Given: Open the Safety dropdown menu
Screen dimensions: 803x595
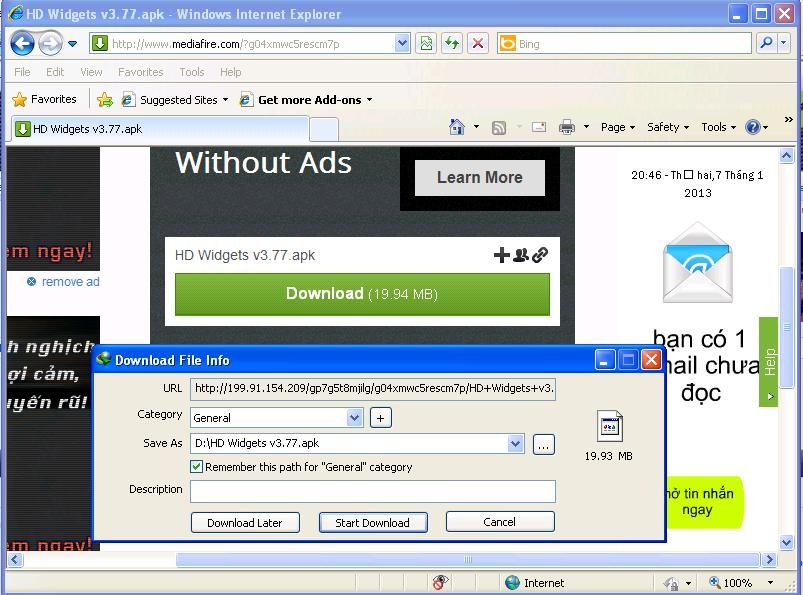Looking at the screenshot, I should tap(668, 127).
